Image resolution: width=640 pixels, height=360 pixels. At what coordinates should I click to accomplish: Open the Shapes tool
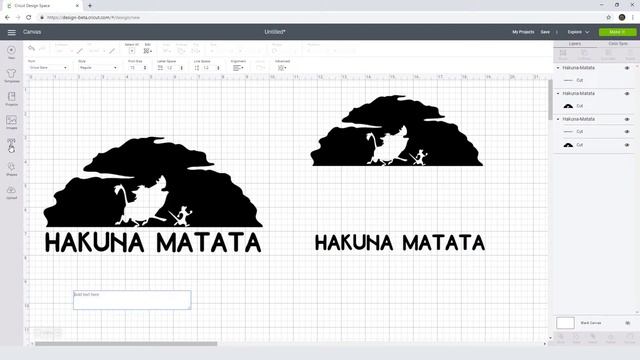[11, 168]
